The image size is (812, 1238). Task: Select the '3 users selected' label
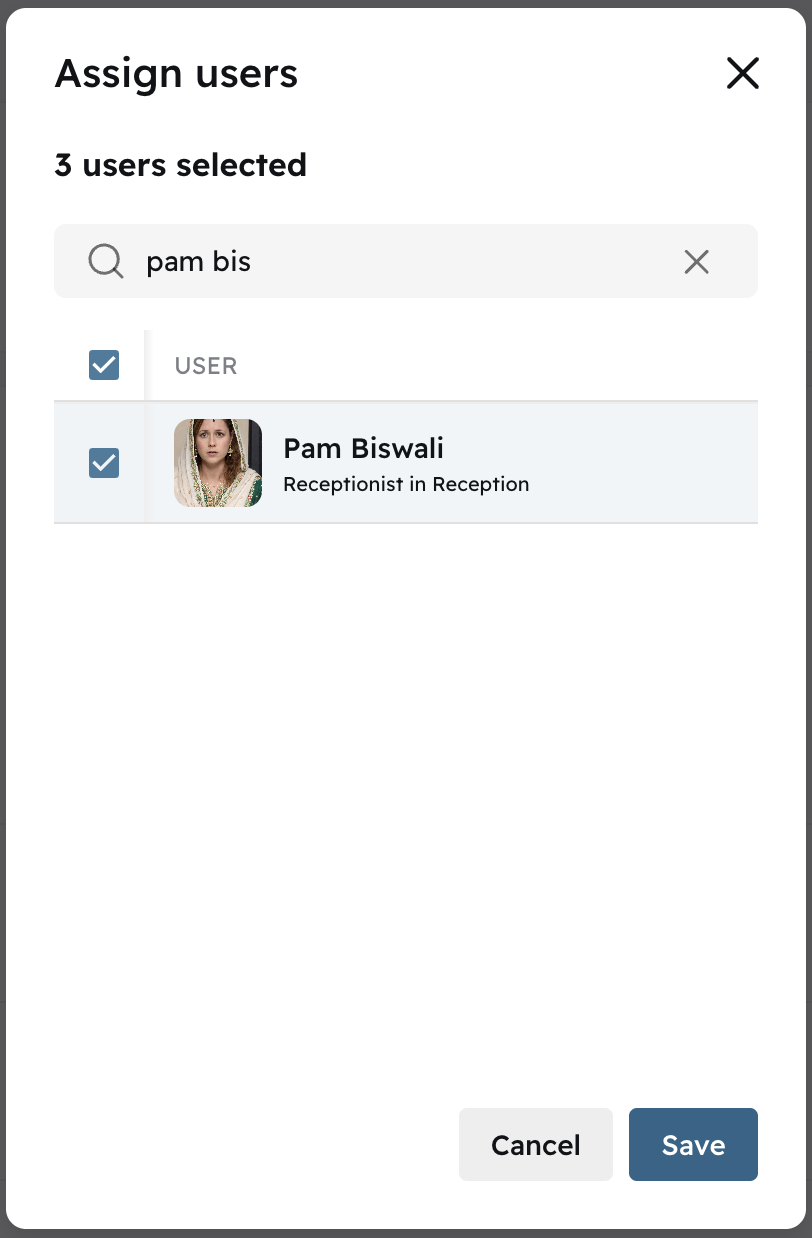point(180,164)
